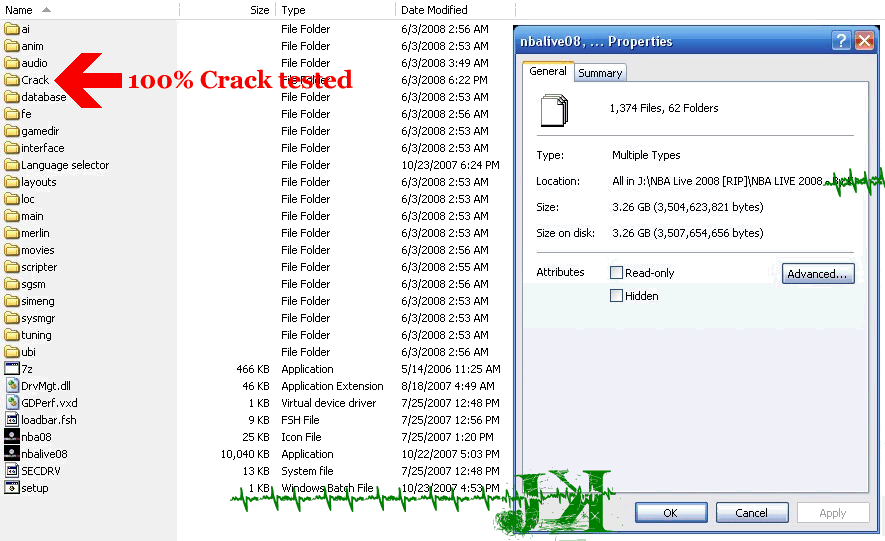Select the sysmgr folder icon
The image size is (885, 541).
pyautogui.click(x=12, y=318)
